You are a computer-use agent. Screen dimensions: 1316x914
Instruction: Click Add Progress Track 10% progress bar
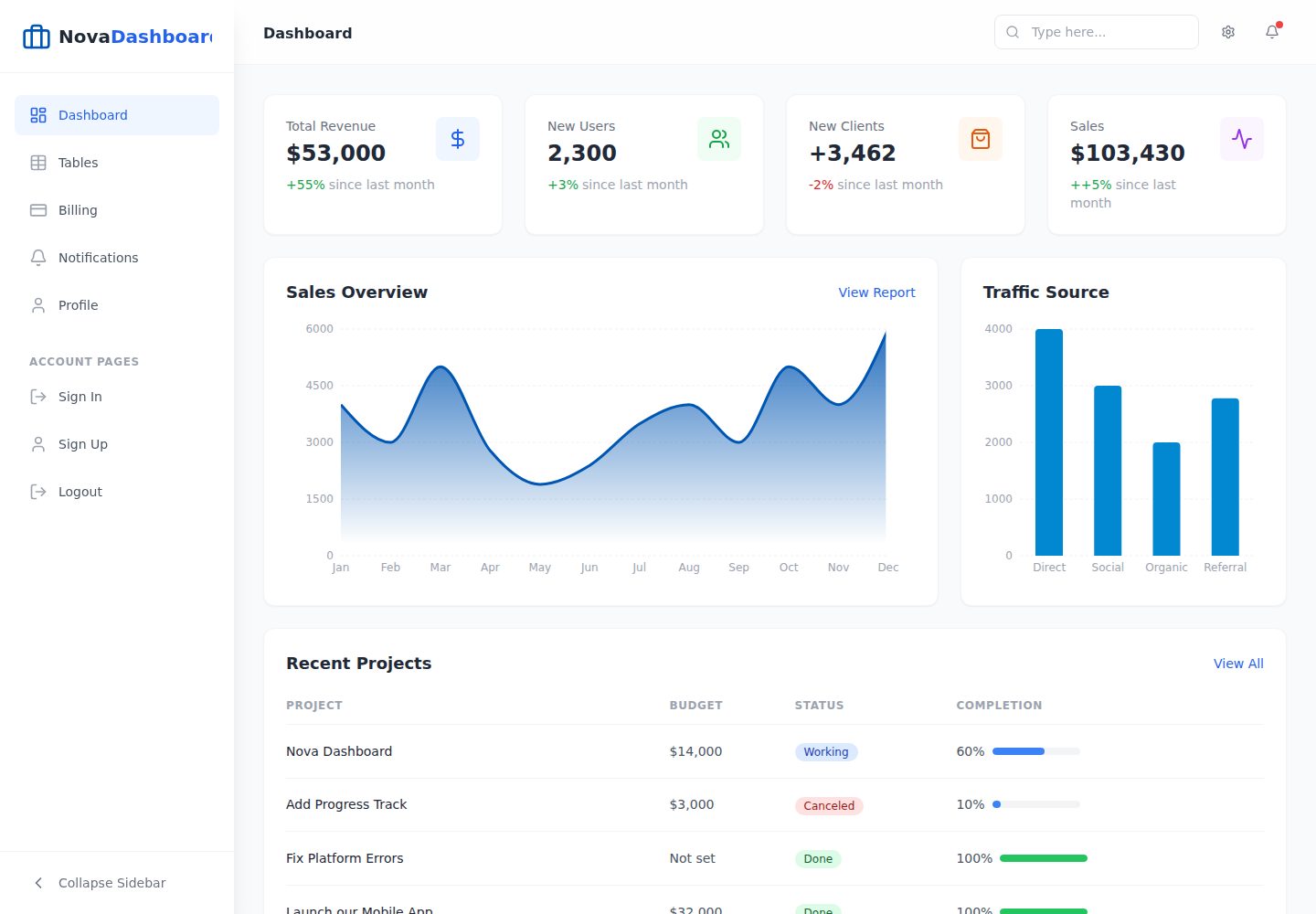pos(1036,804)
